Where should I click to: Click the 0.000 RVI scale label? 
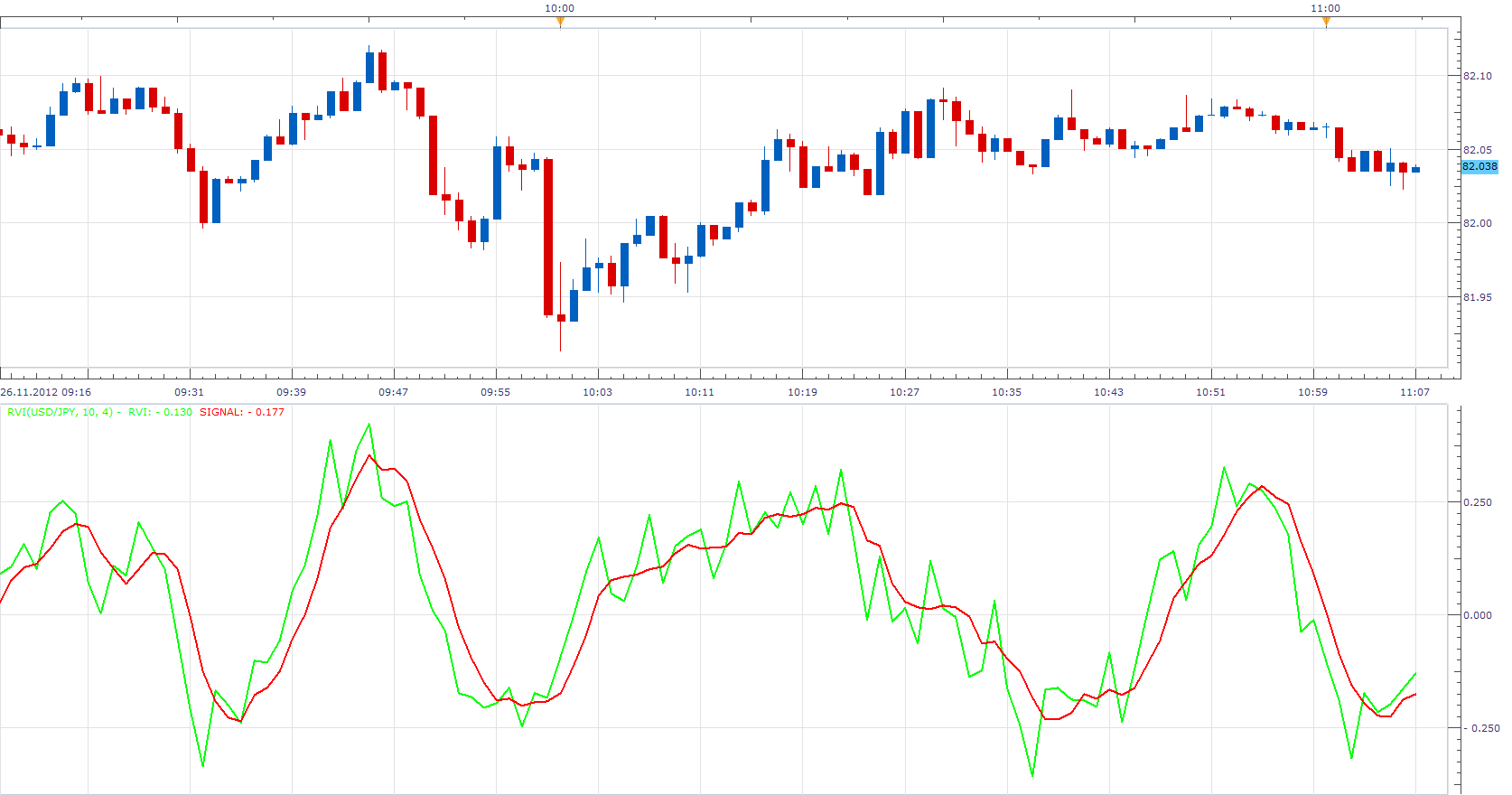click(x=1478, y=615)
